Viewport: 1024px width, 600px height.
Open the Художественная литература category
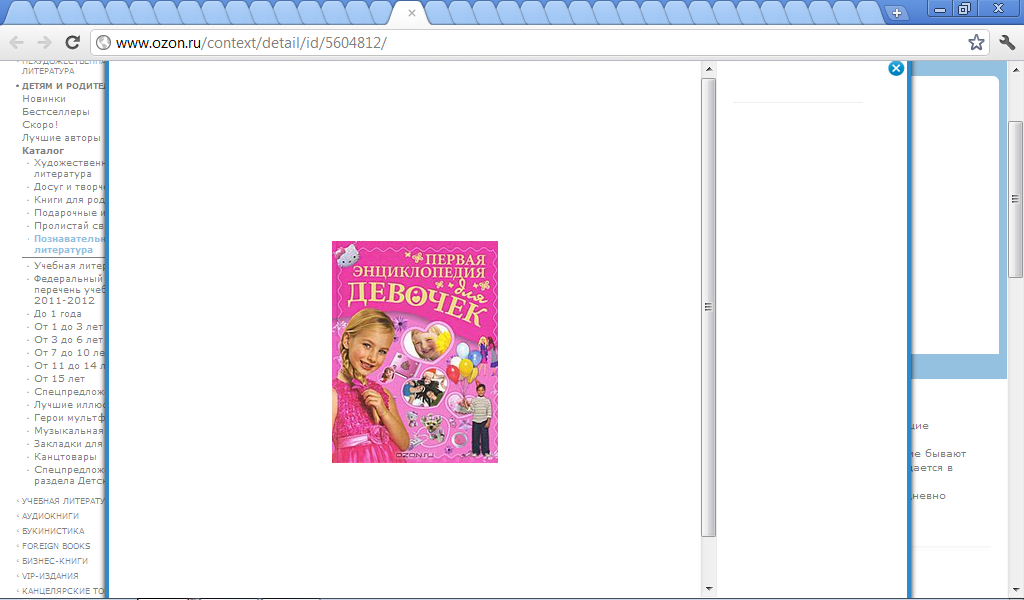click(x=69, y=168)
